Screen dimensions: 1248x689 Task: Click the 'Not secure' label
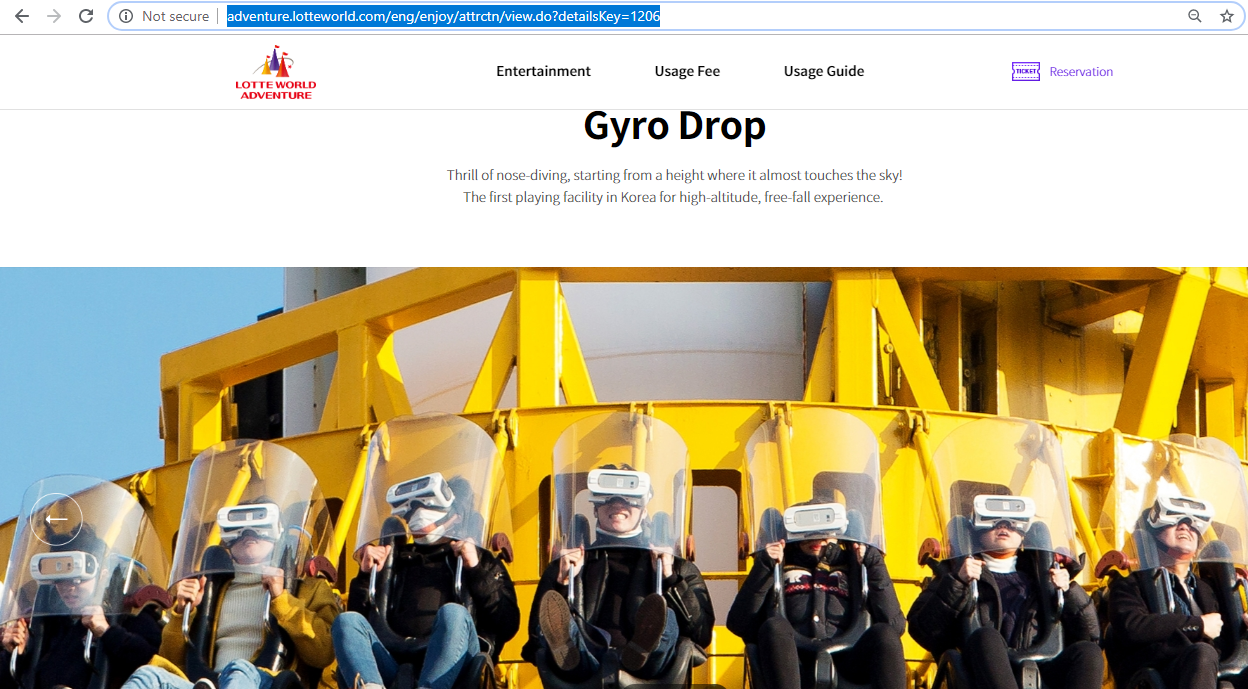(x=176, y=16)
